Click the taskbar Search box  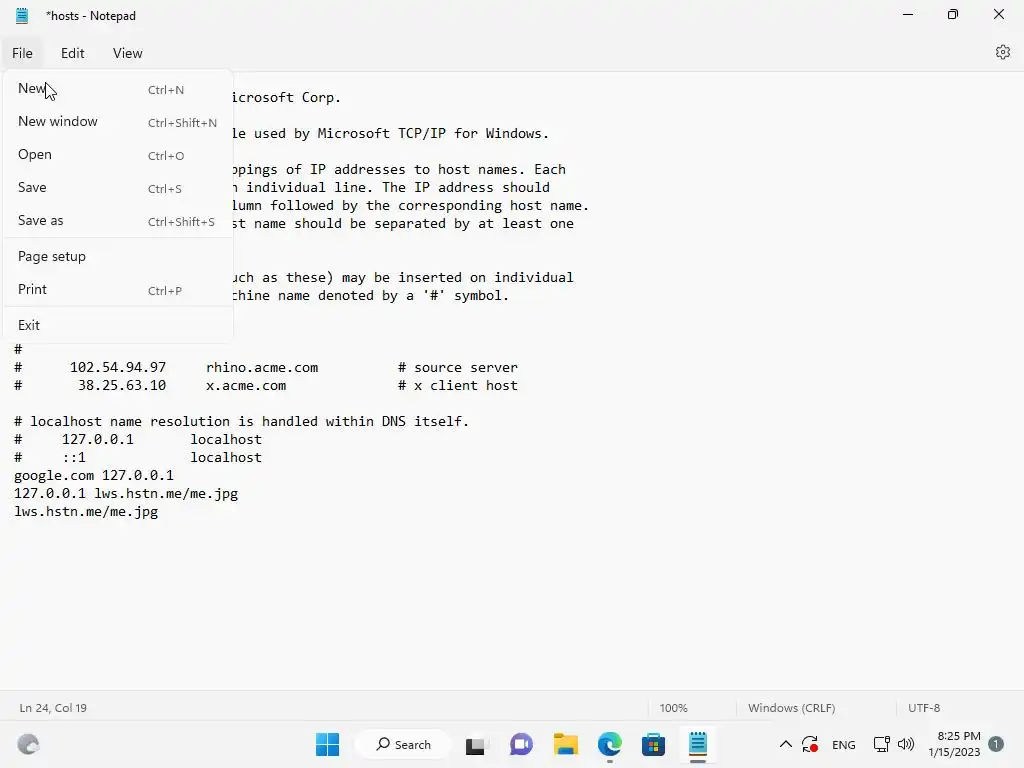pyautogui.click(x=403, y=744)
